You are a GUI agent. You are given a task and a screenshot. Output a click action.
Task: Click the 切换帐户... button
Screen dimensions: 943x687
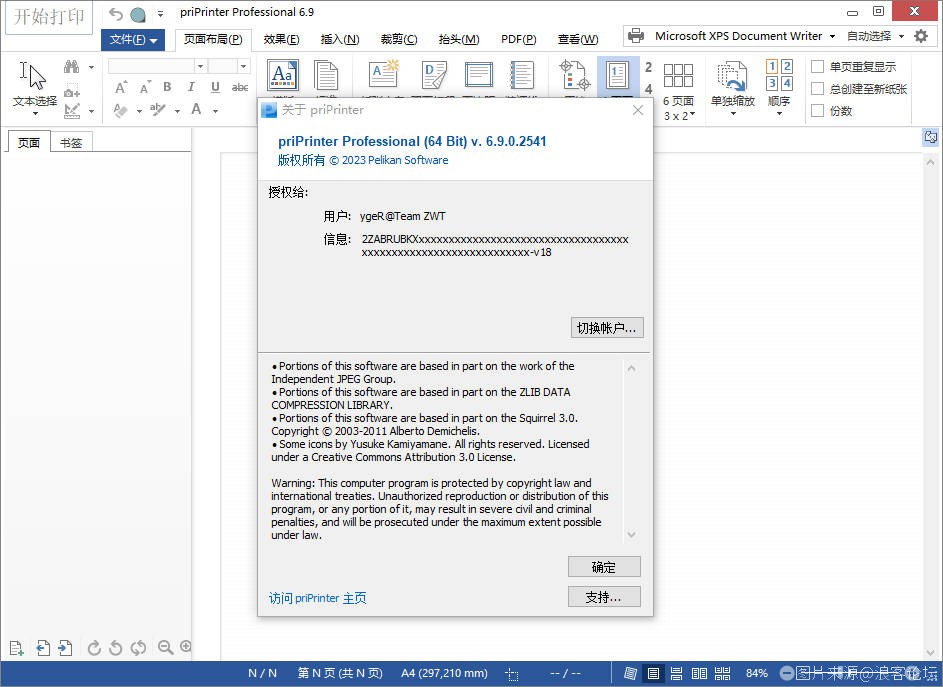click(x=607, y=328)
